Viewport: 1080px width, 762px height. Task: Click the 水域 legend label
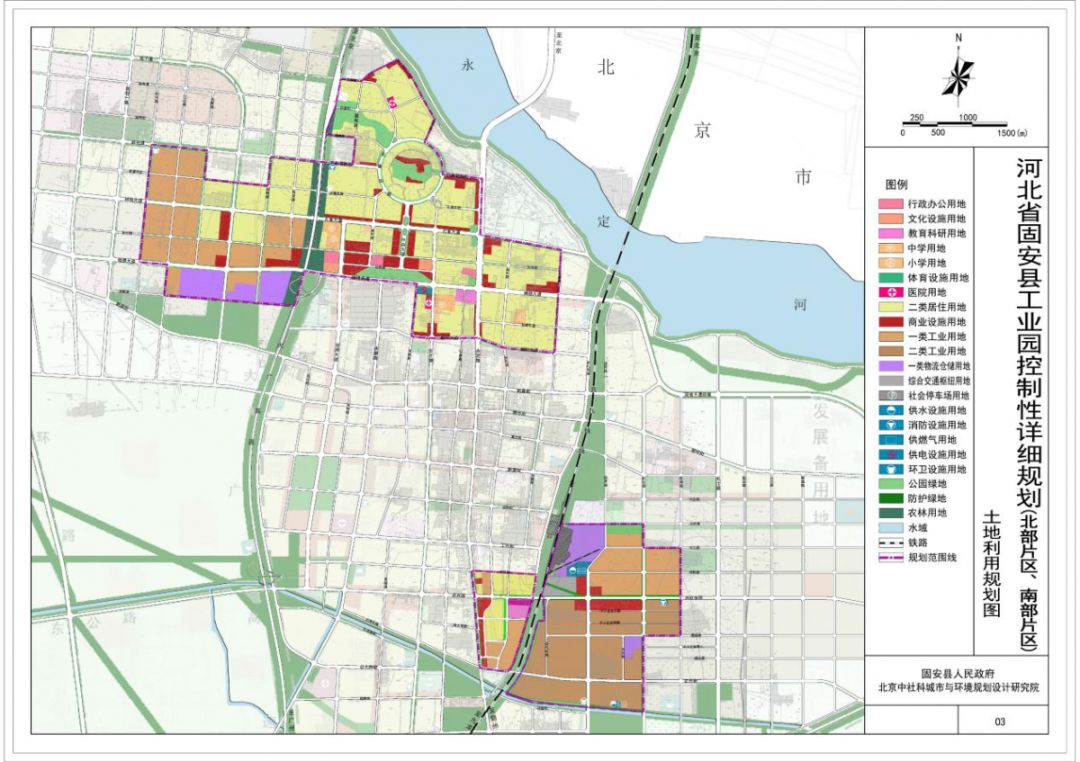pos(917,528)
